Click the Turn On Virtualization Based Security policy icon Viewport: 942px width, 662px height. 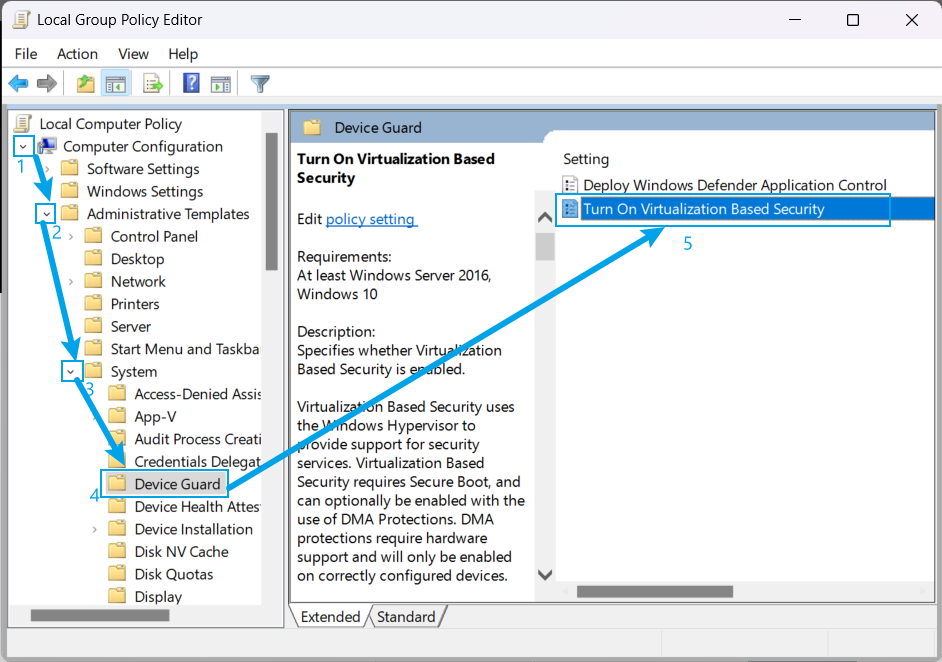click(570, 208)
